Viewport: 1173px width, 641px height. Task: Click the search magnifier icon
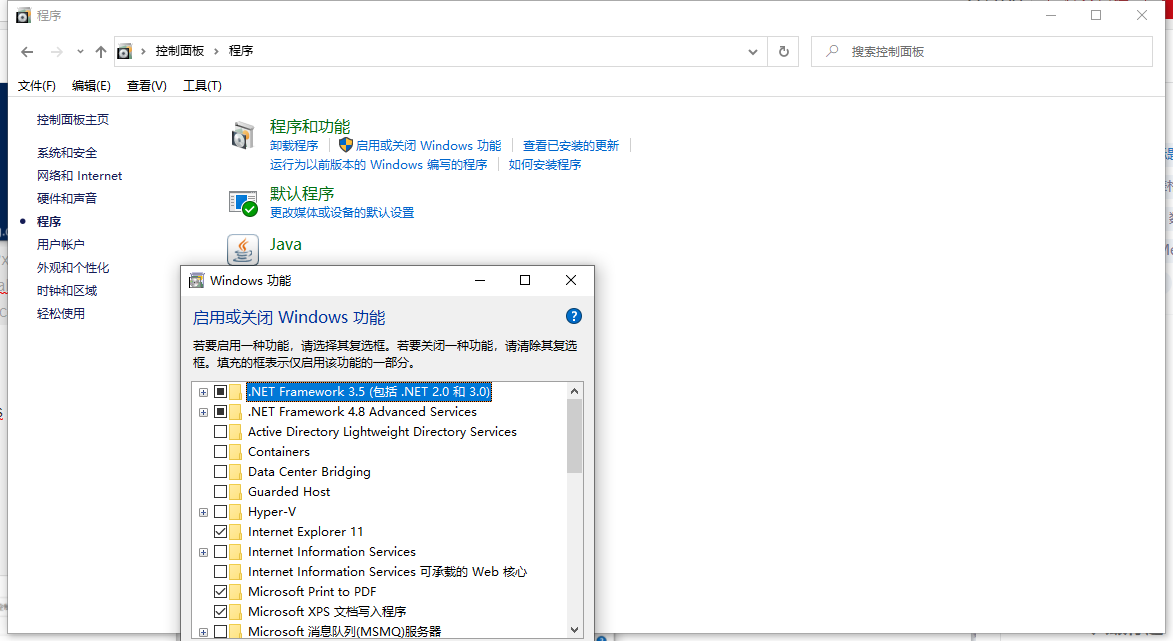[x=832, y=52]
